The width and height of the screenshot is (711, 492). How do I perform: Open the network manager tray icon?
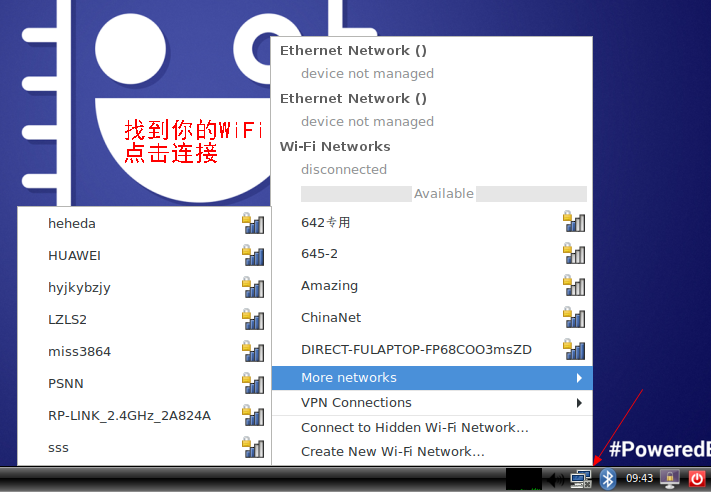[580, 479]
